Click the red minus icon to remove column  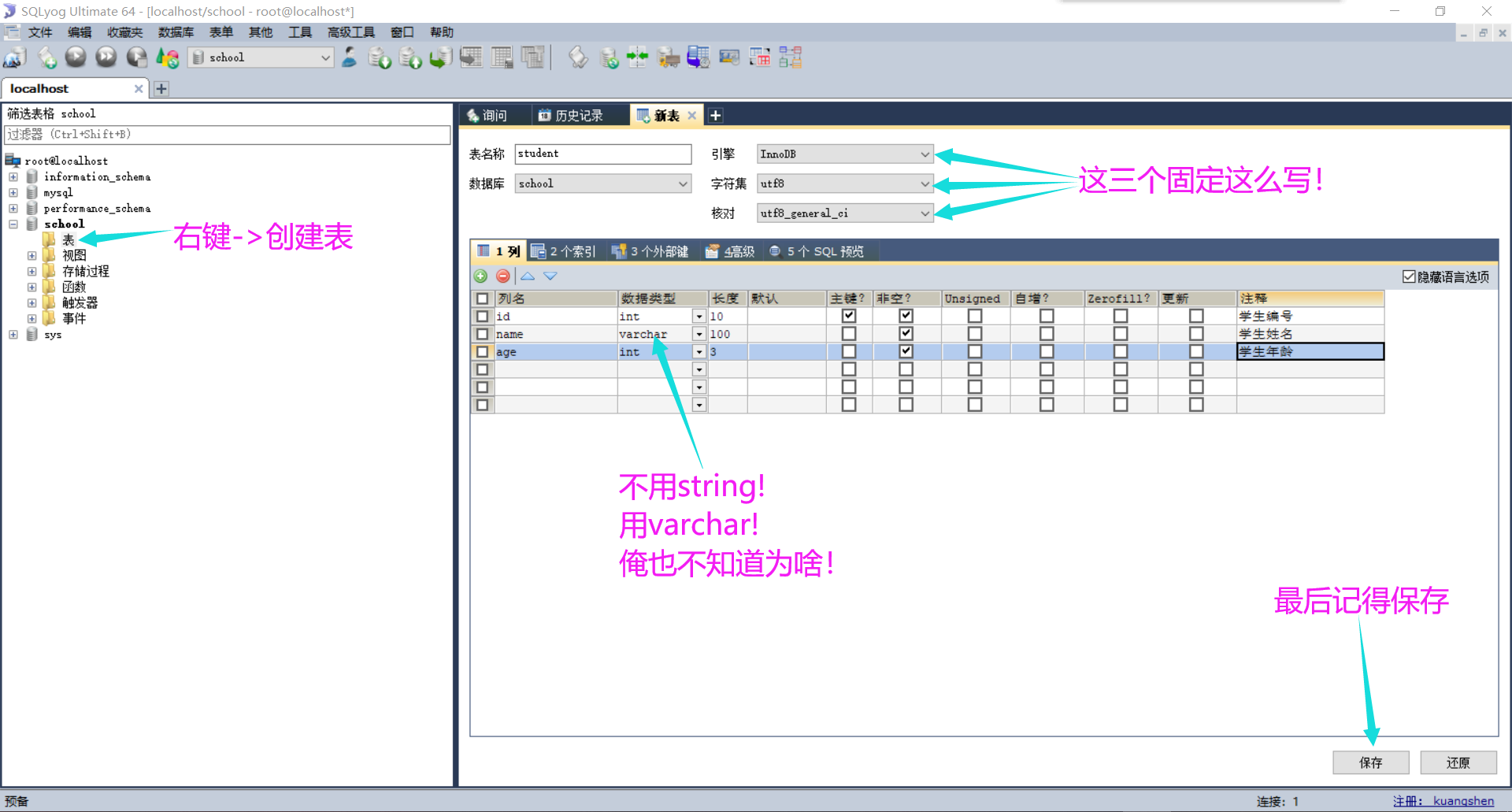pos(502,276)
